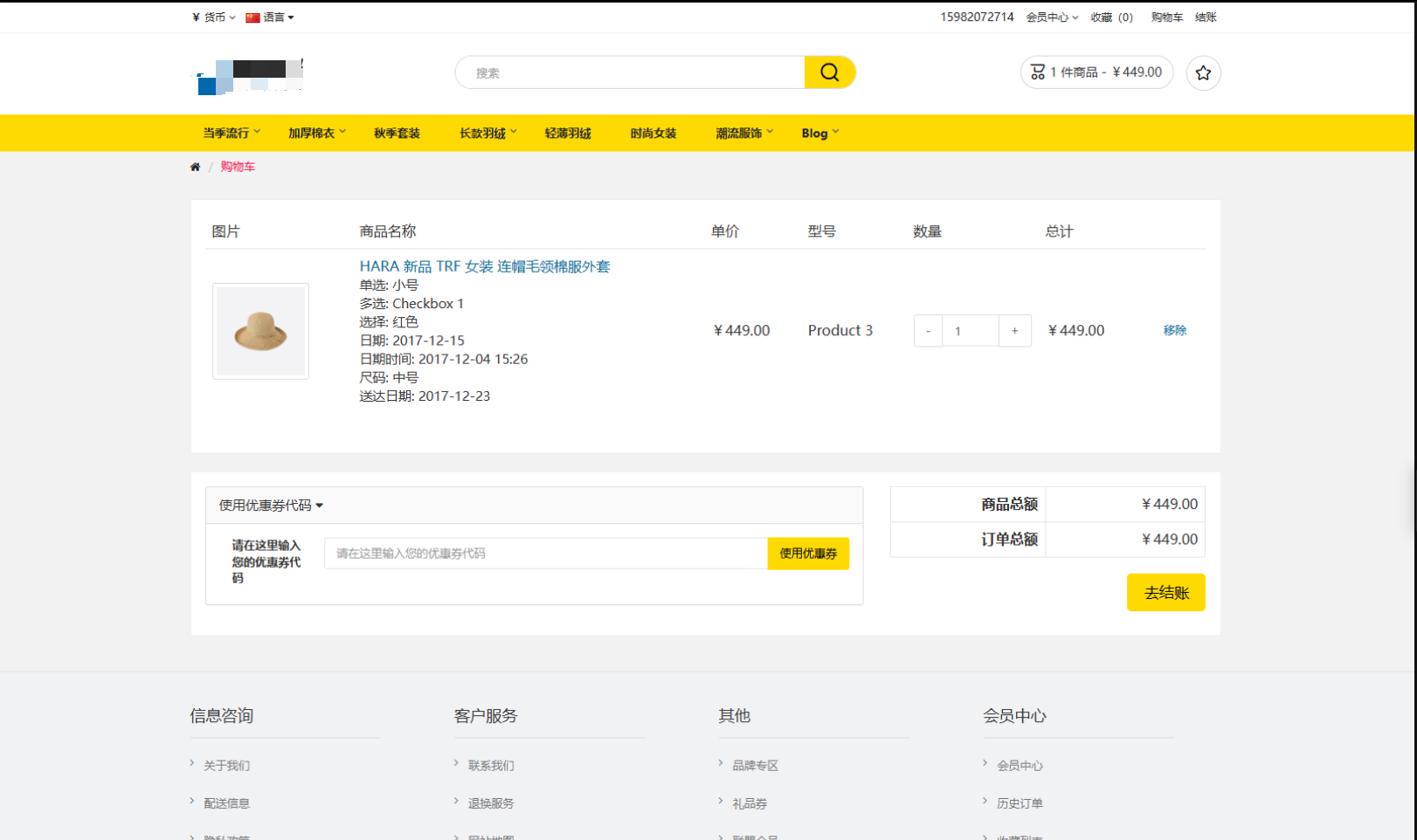Expand the Blog menu
Screen dimensions: 1417x840
pyautogui.click(x=820, y=133)
